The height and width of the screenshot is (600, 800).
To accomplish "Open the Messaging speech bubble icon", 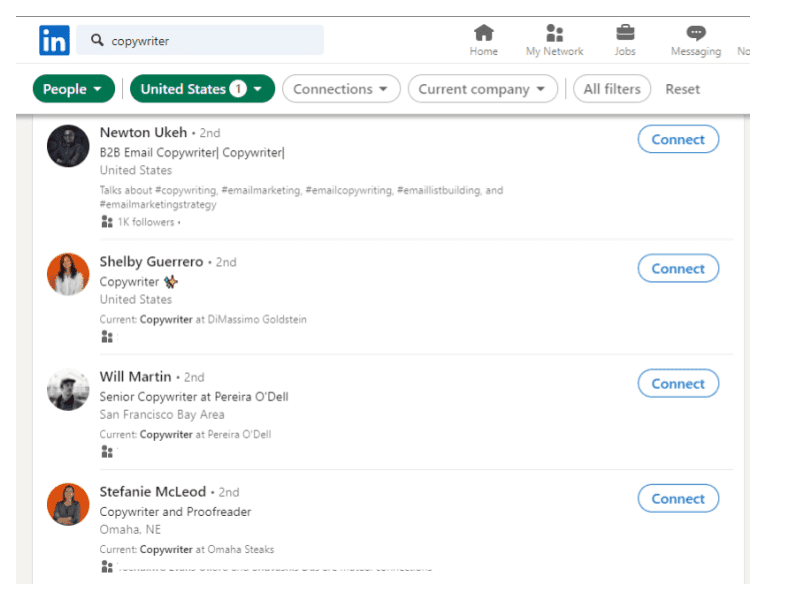I will (696, 34).
